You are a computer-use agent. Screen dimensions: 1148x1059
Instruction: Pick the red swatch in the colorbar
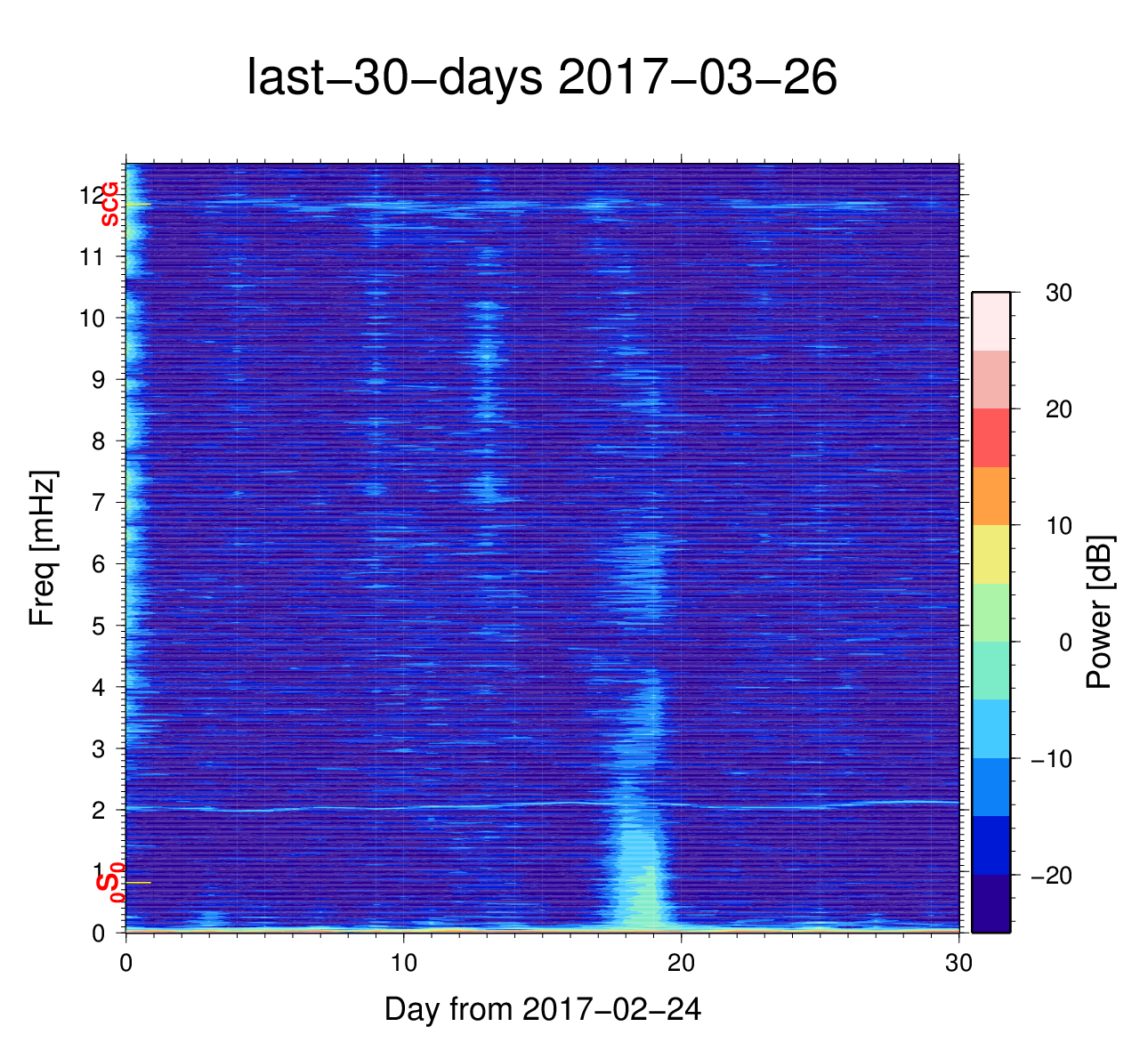[x=990, y=438]
